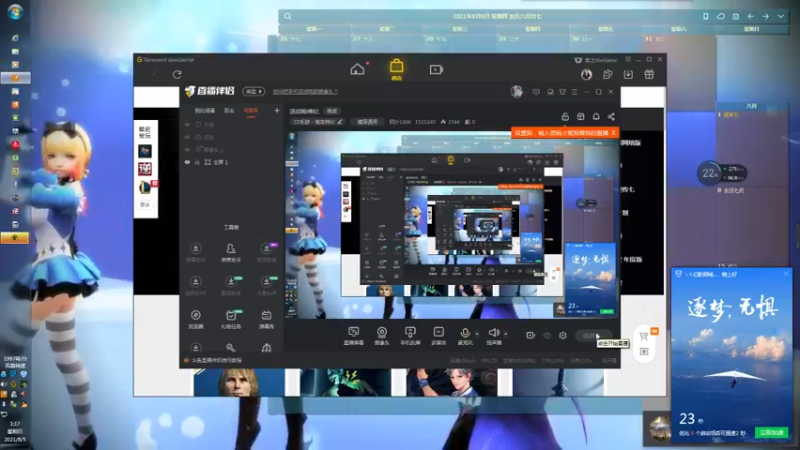The image size is (800, 450).
Task: Click the taskbar clock and date
Action: pyautogui.click(x=15, y=431)
